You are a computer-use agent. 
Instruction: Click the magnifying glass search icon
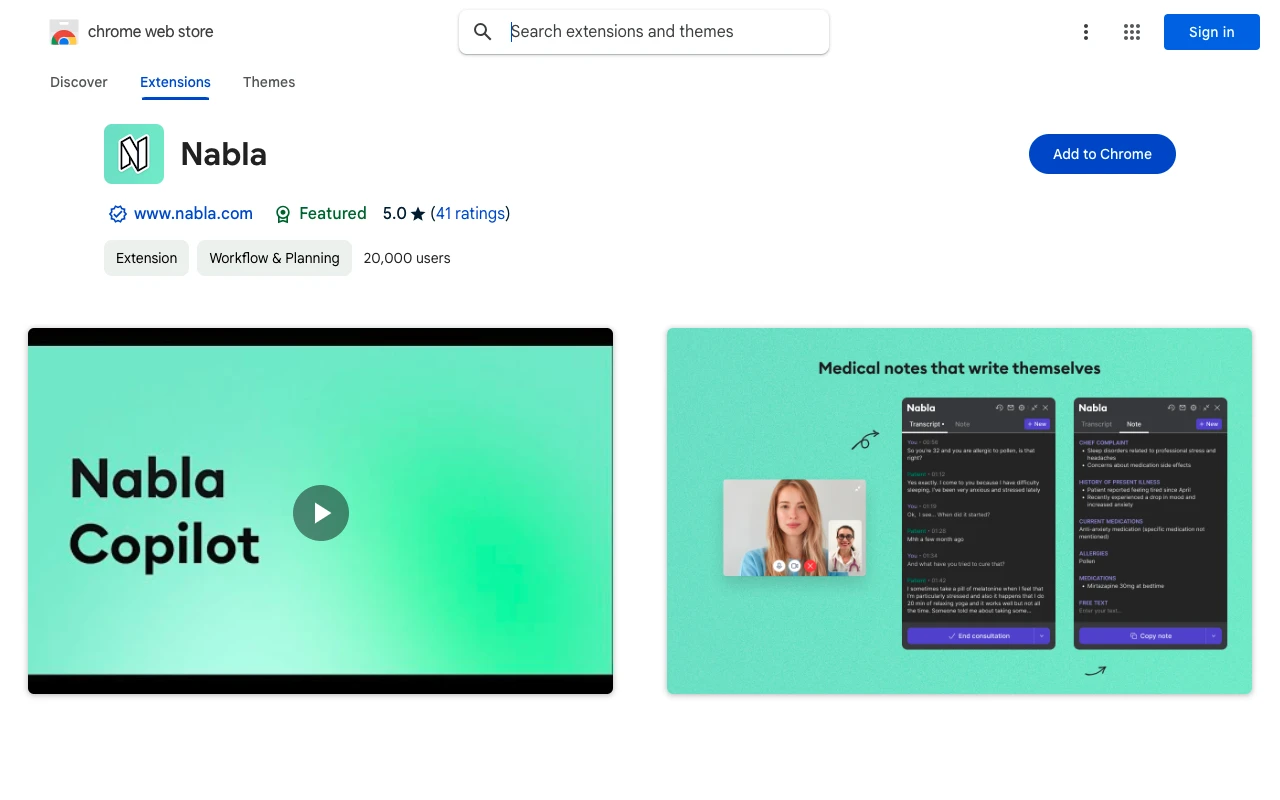tap(483, 32)
